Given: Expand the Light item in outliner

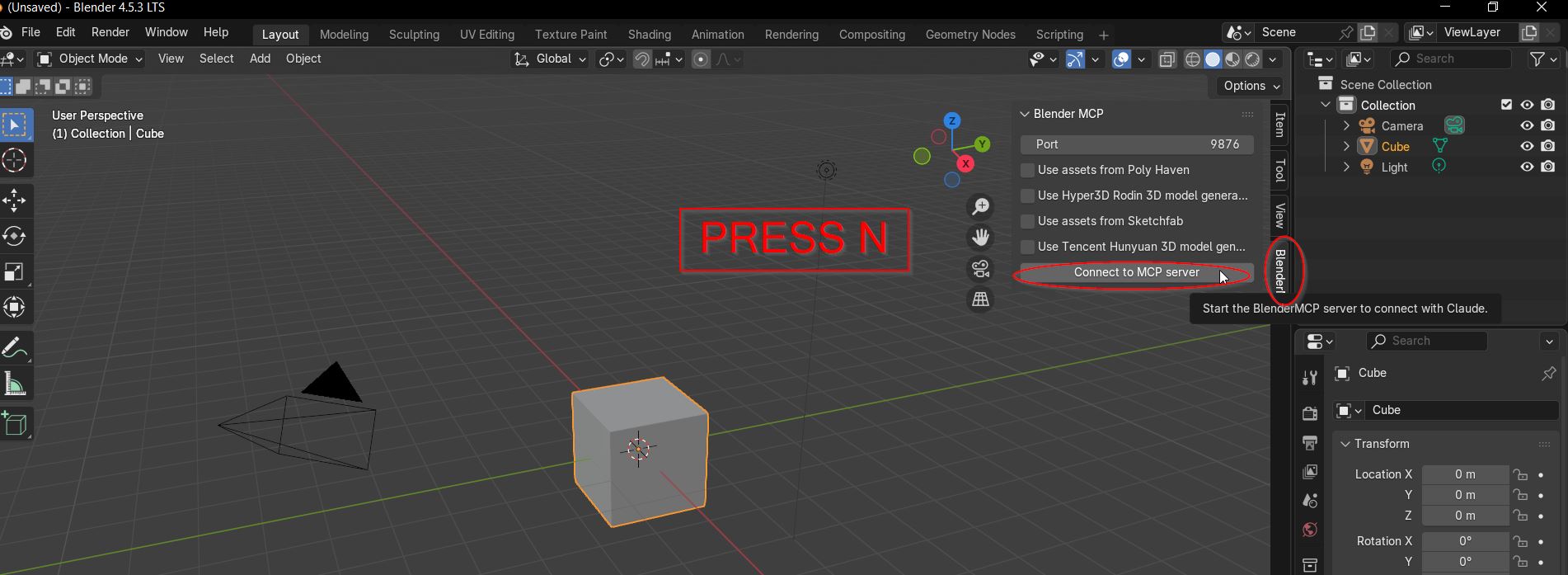Looking at the screenshot, I should [x=1346, y=167].
